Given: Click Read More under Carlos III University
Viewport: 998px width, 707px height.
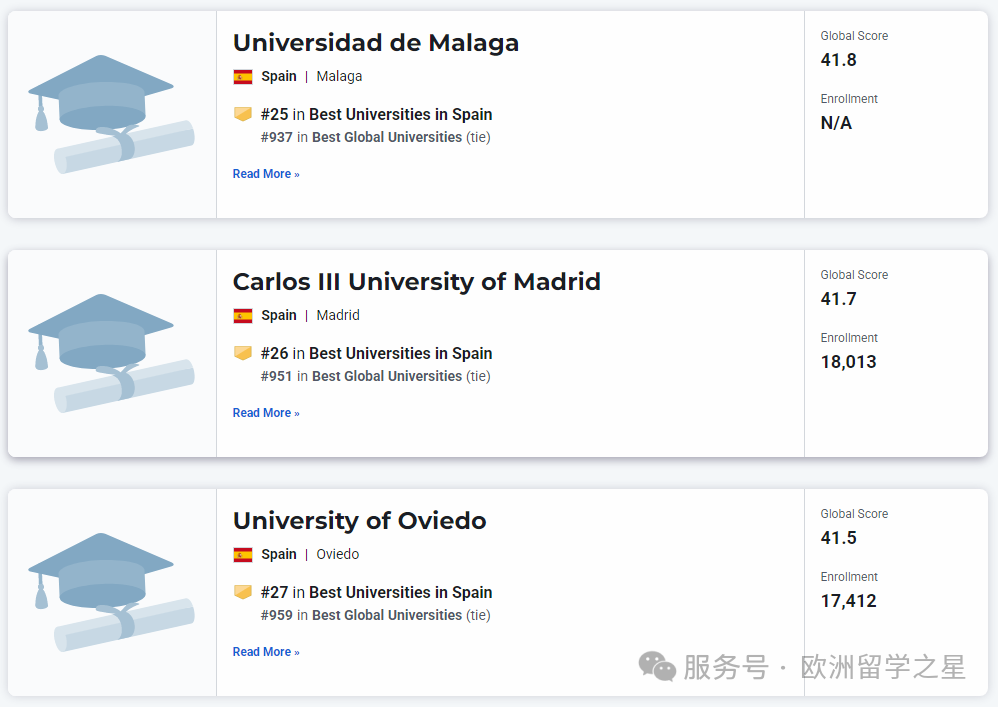Looking at the screenshot, I should 266,413.
